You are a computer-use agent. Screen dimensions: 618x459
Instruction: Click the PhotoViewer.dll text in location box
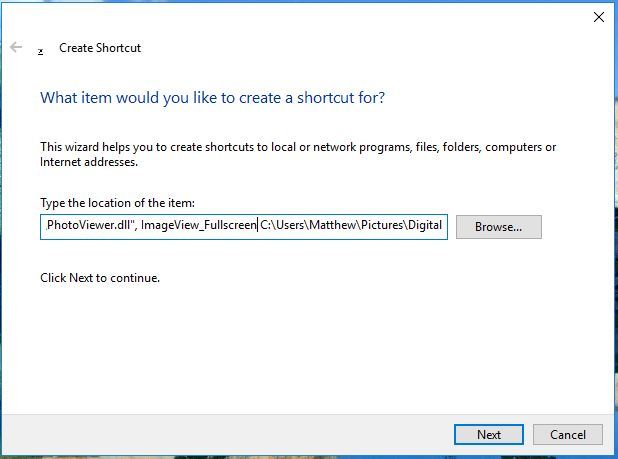coord(90,225)
